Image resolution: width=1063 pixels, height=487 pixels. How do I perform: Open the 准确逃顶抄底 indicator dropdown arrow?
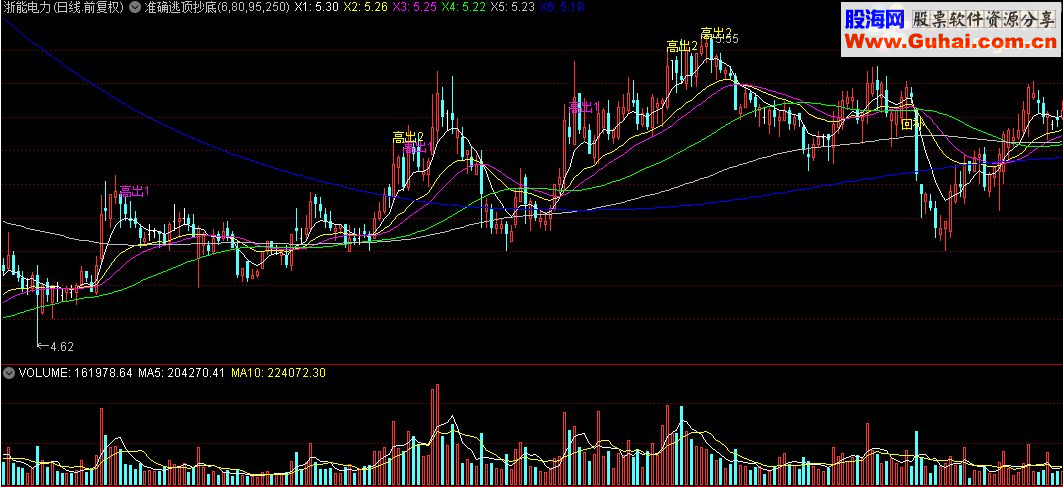point(134,7)
